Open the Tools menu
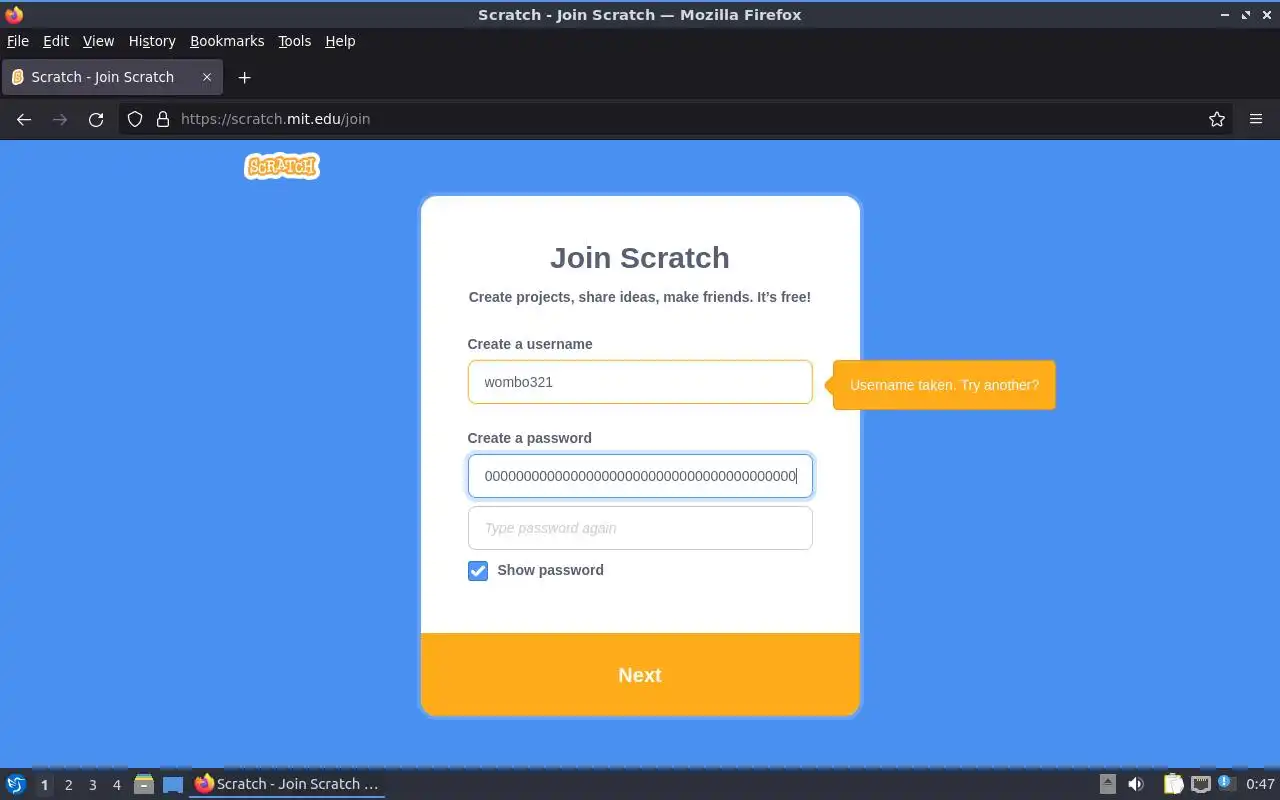The height and width of the screenshot is (800, 1280). [295, 41]
